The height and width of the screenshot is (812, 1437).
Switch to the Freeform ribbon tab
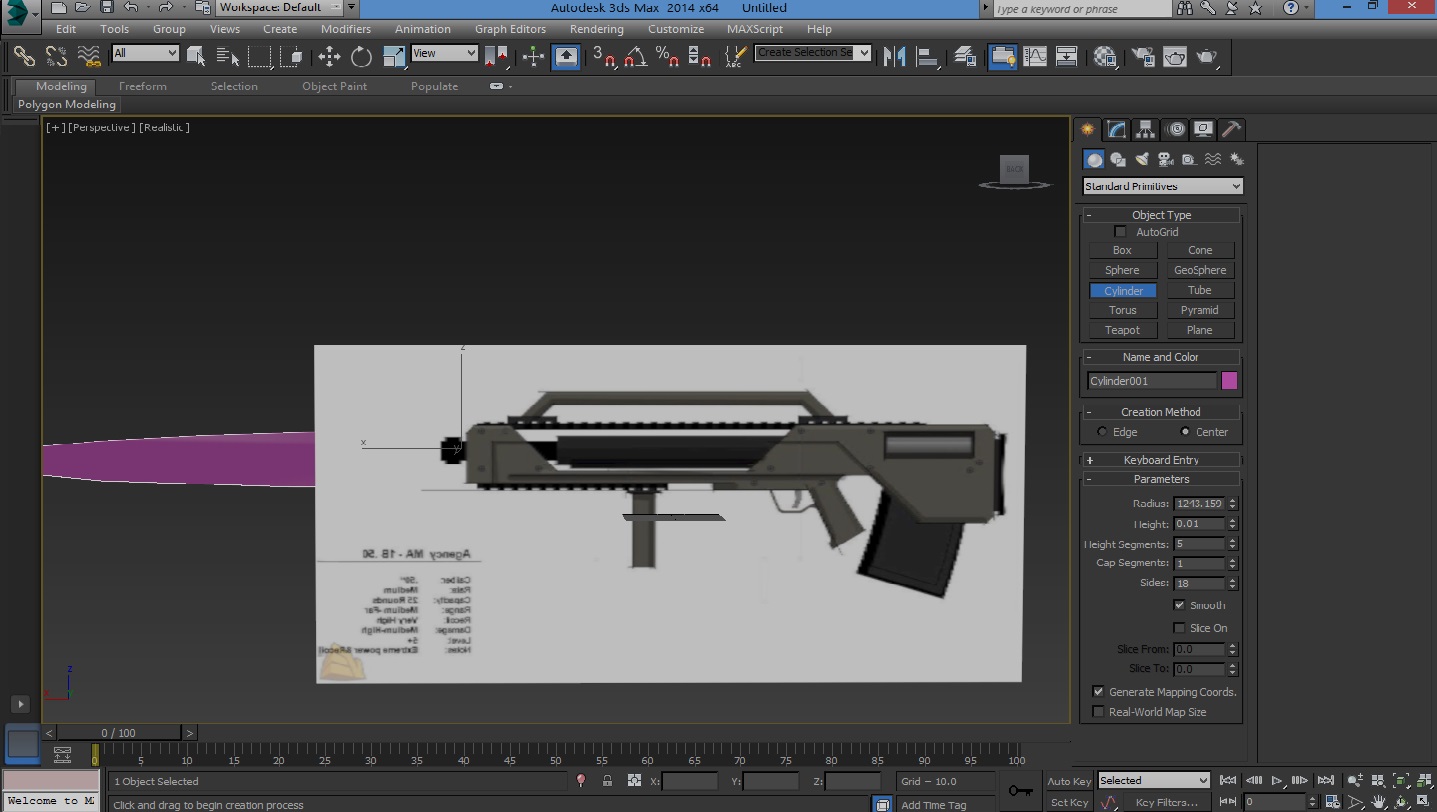coord(143,86)
